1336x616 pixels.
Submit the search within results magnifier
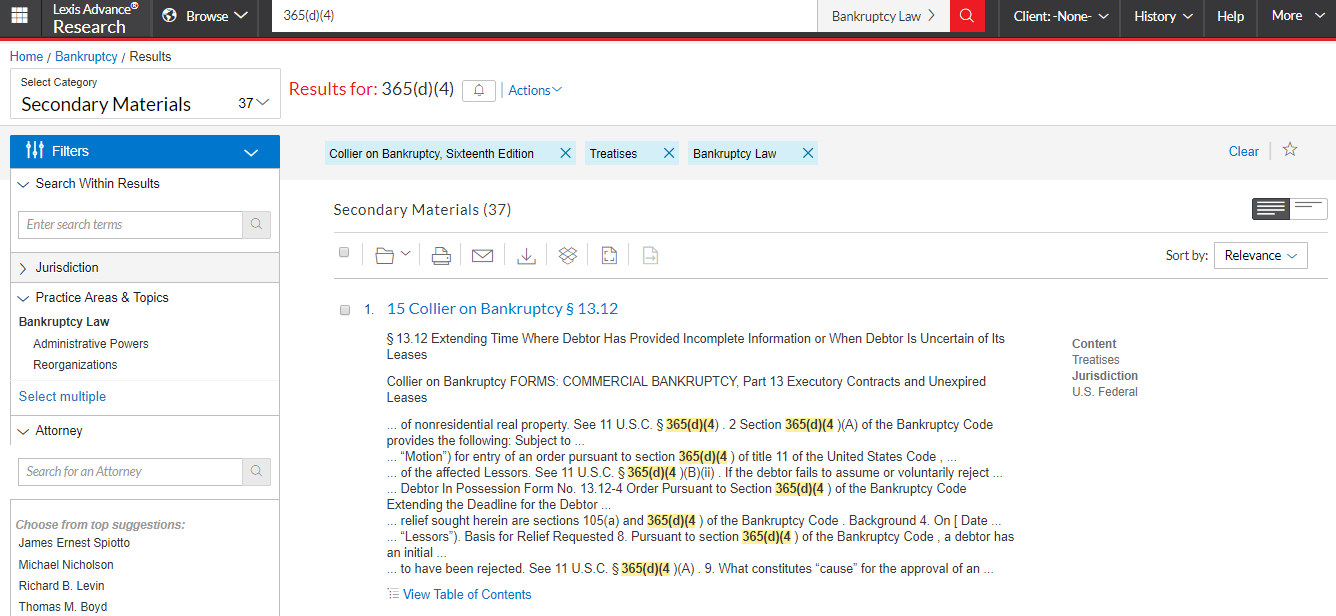(x=257, y=225)
